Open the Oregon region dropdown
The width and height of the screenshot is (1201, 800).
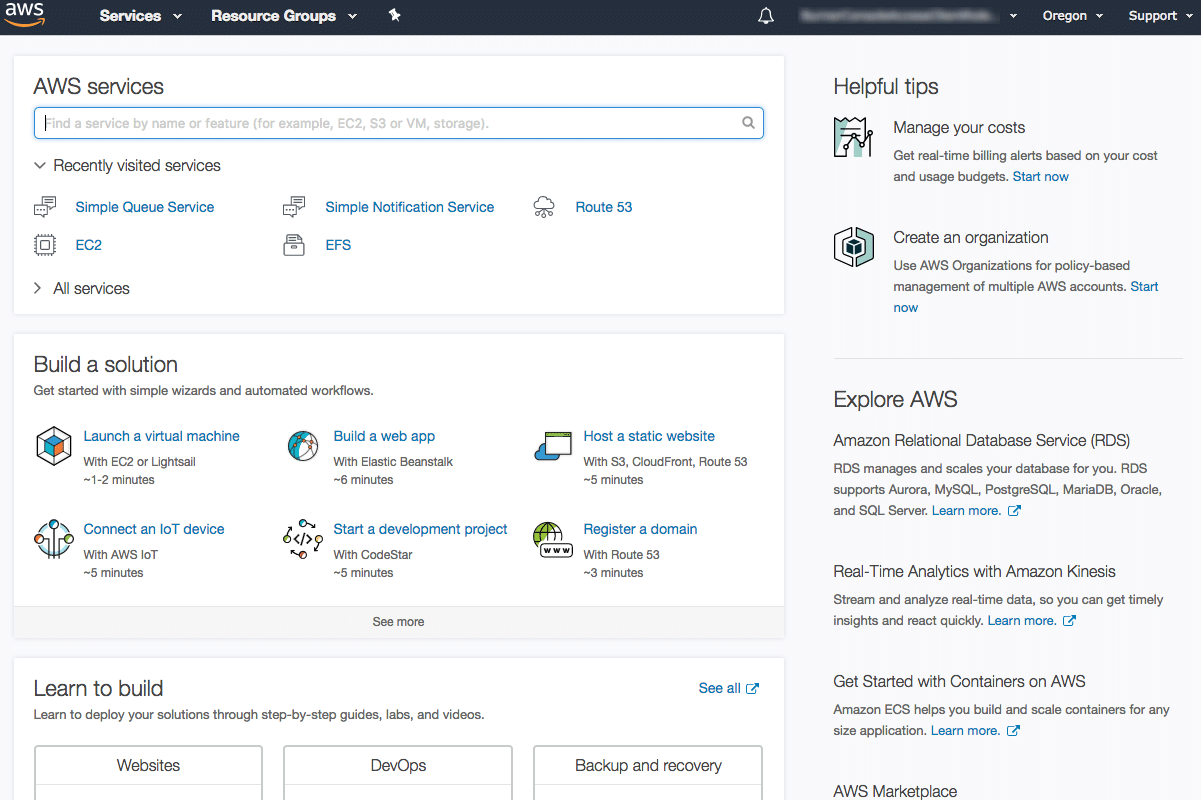[1071, 16]
